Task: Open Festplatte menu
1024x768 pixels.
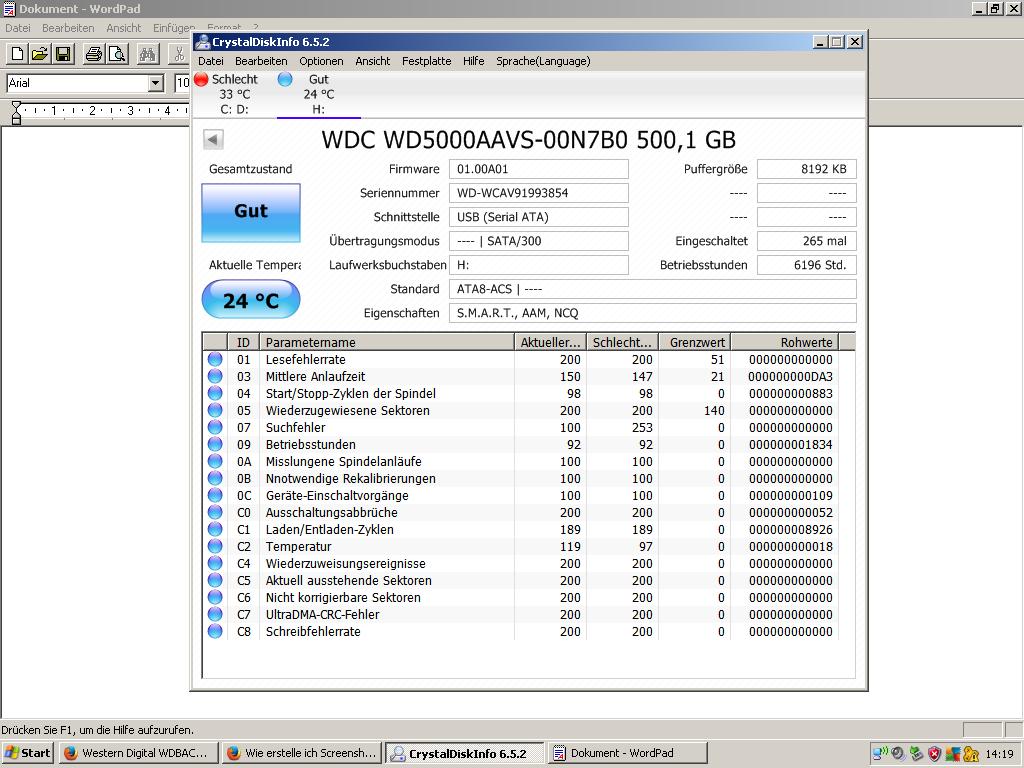Action: point(426,61)
